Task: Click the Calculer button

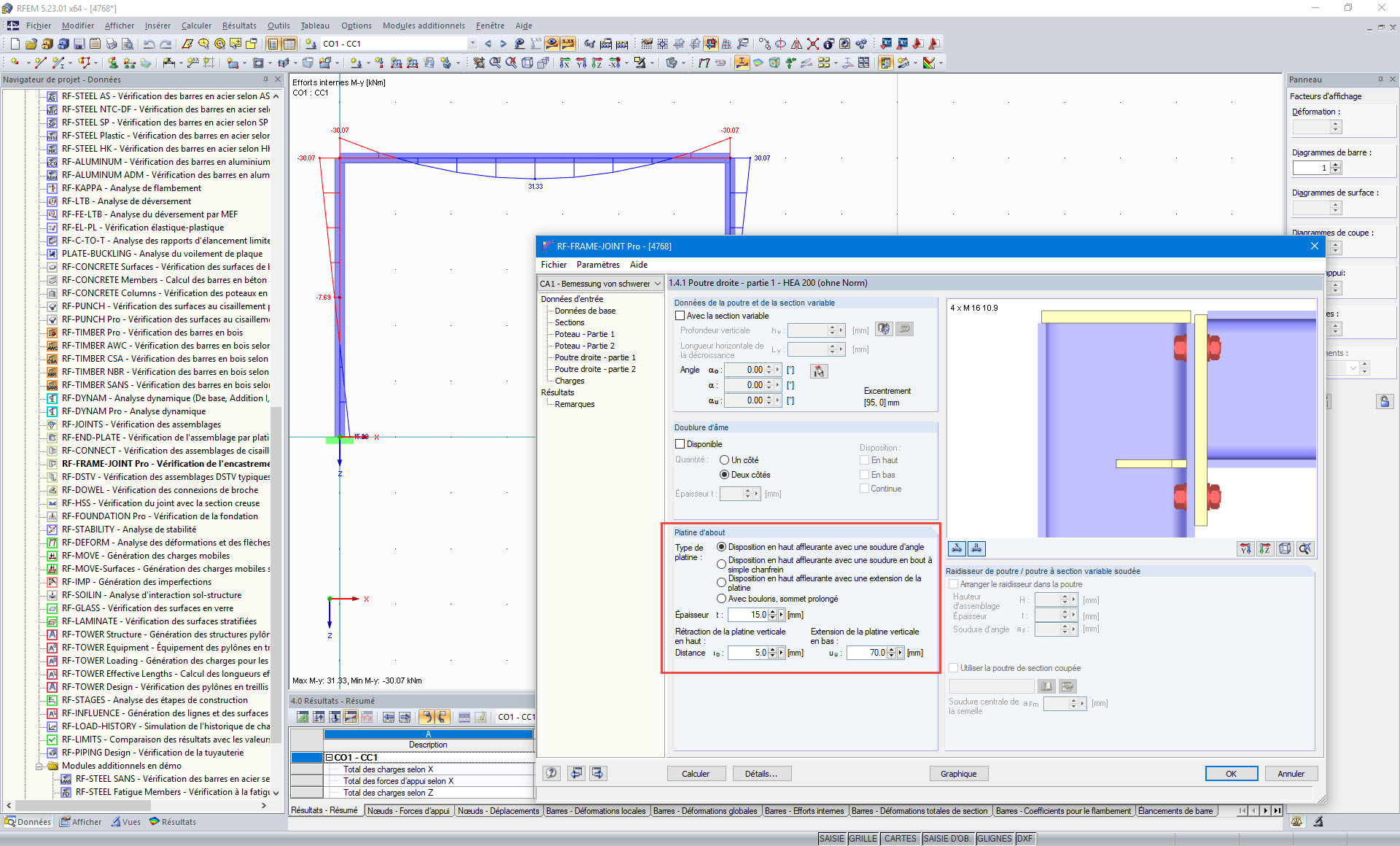Action: (x=696, y=774)
